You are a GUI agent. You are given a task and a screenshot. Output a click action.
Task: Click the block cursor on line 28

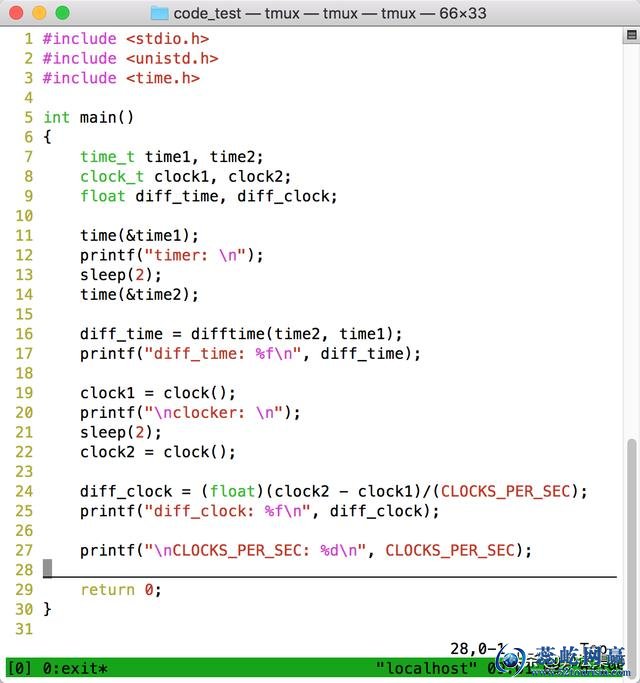(x=47, y=568)
